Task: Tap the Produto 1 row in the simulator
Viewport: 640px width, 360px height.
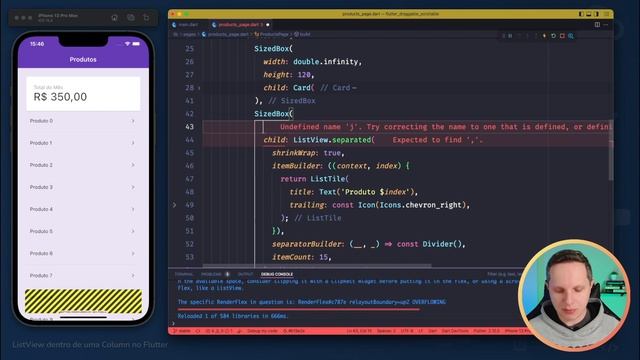Action: pos(83,143)
